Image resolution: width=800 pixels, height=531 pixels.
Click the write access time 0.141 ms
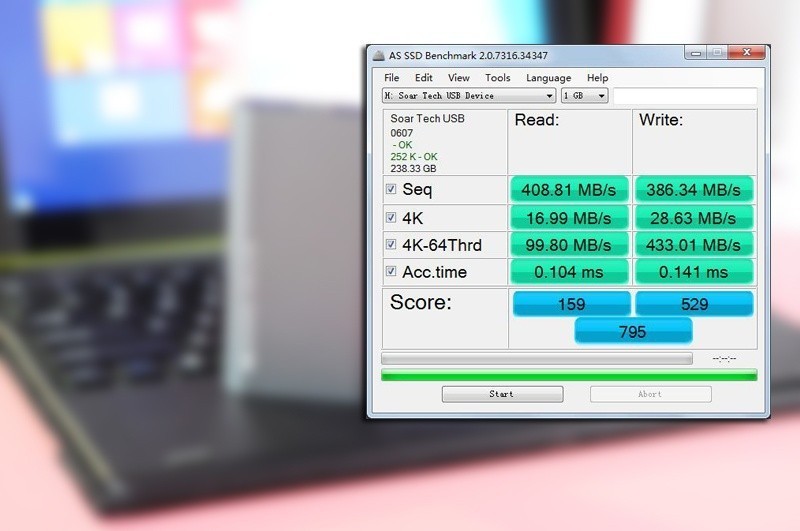(693, 272)
